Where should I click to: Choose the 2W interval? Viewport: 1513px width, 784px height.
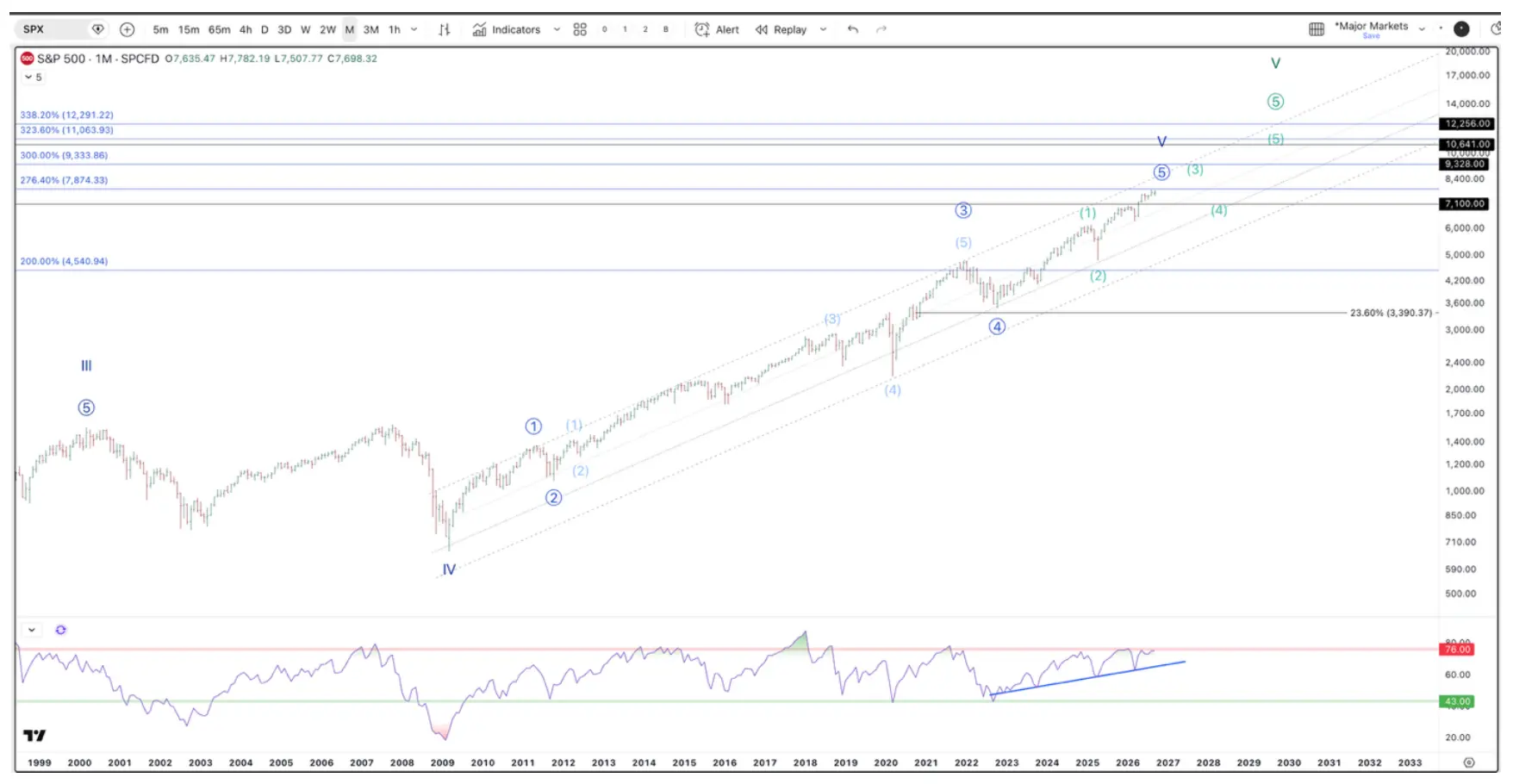point(327,29)
